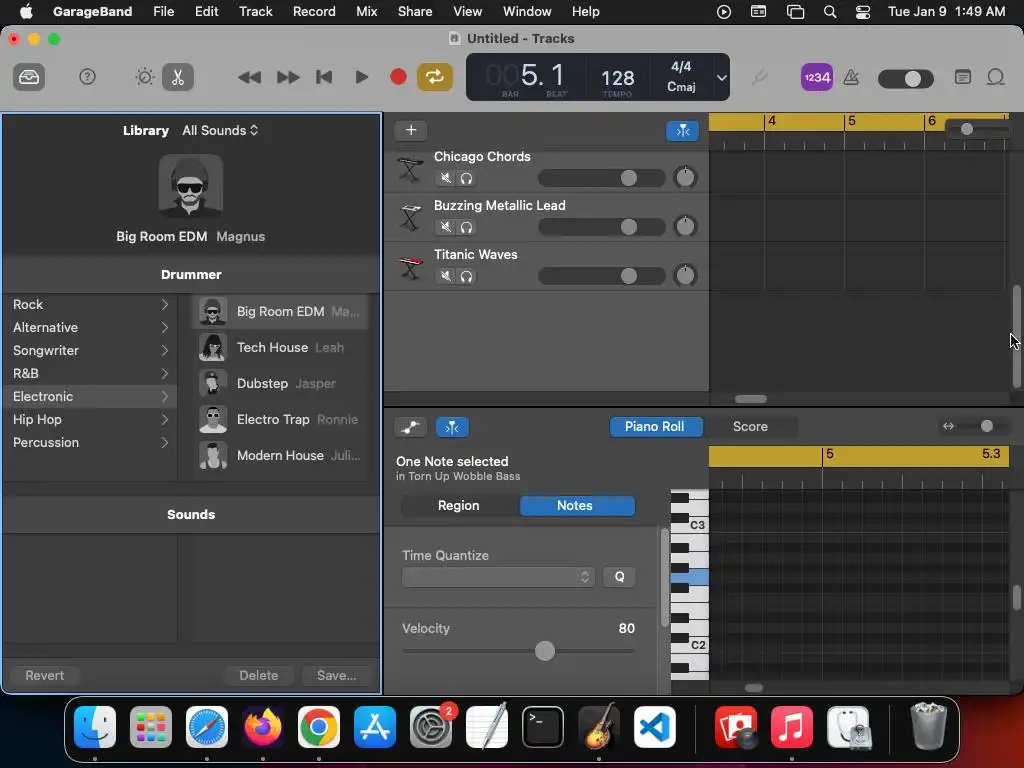Open the All Sounds library dropdown

[x=220, y=131]
